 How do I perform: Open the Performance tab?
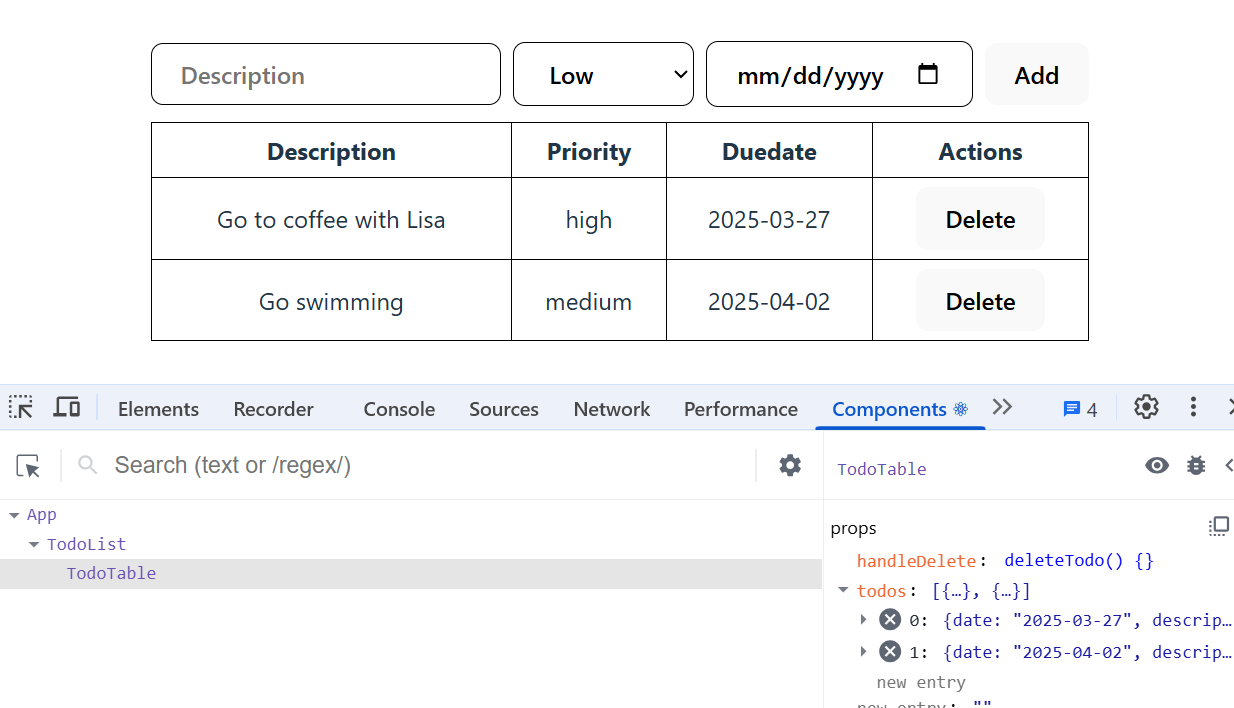click(x=741, y=409)
